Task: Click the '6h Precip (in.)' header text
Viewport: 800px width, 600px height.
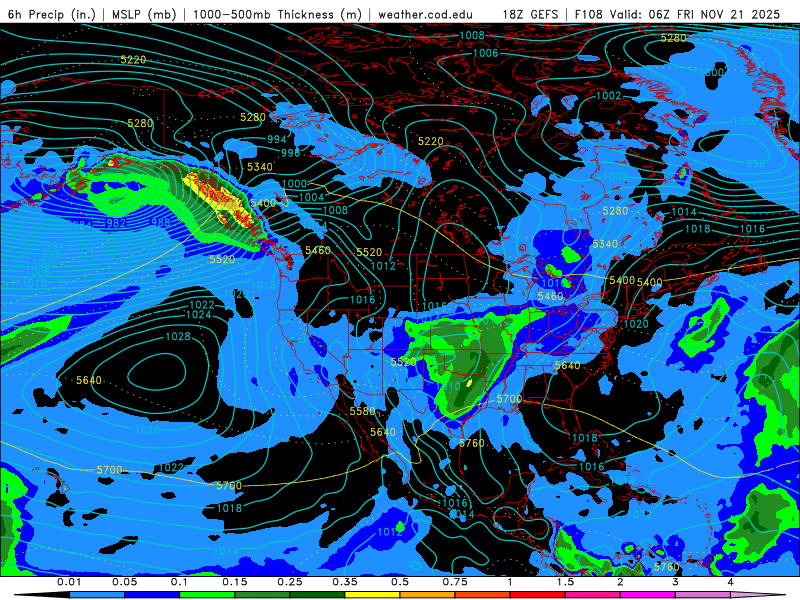Action: click(x=52, y=14)
